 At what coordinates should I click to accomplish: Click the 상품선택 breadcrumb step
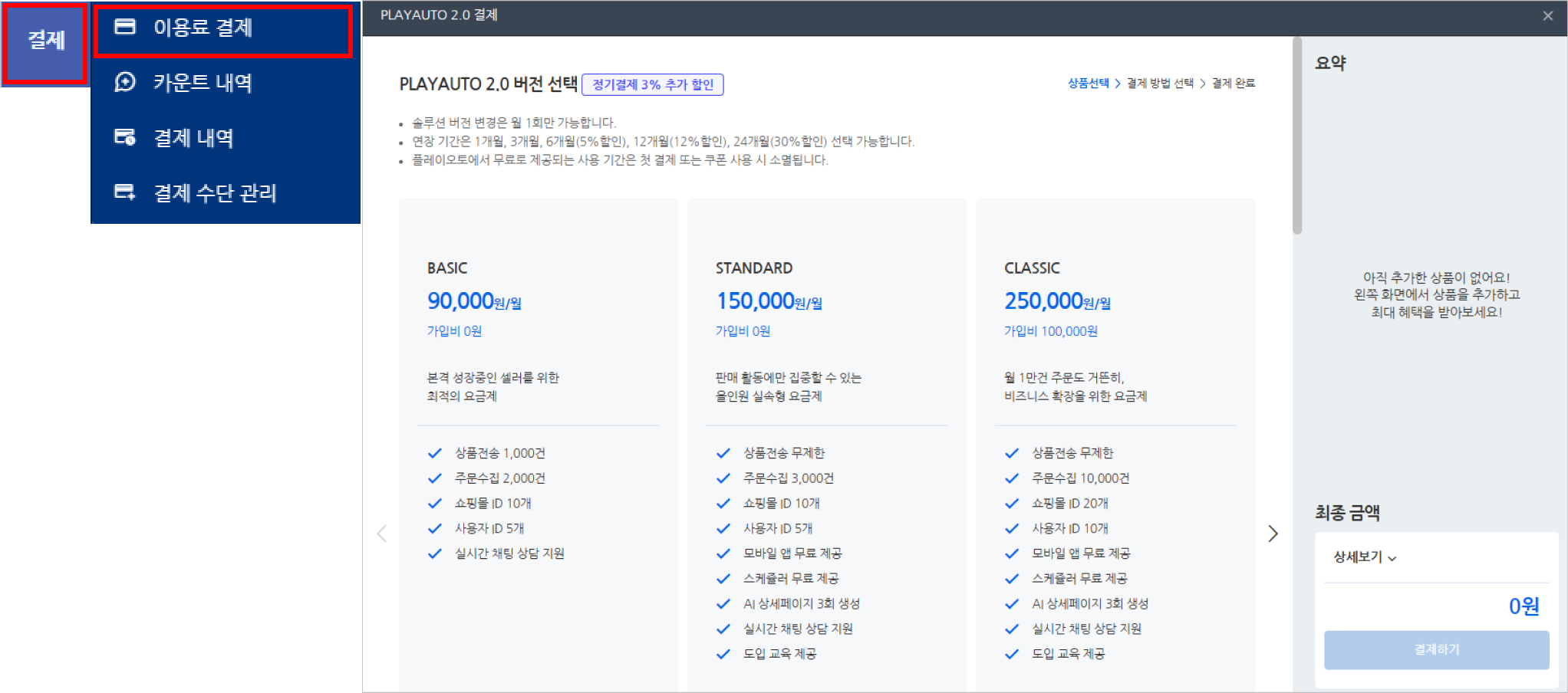coord(1088,84)
